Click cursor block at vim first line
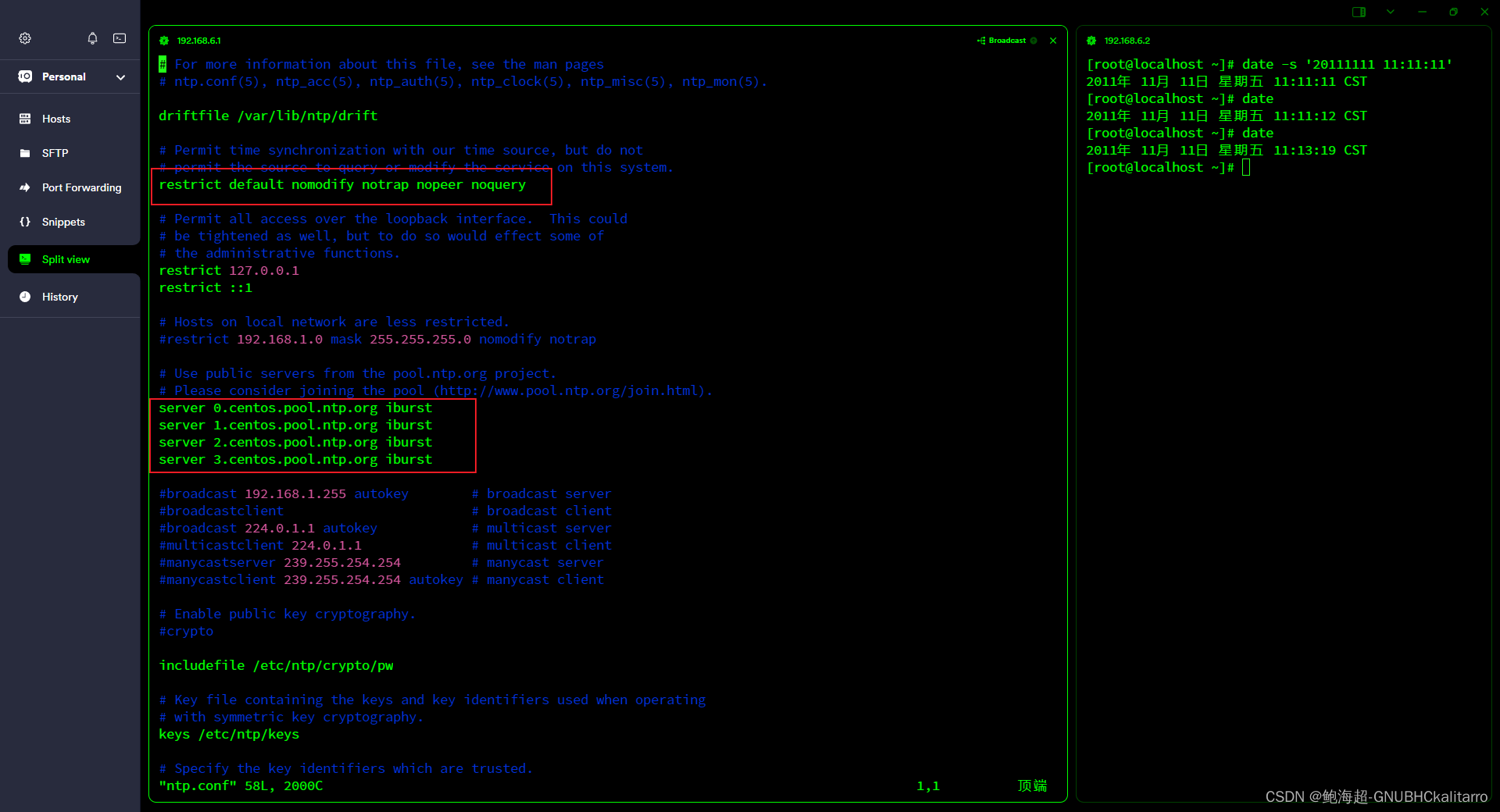The width and height of the screenshot is (1500, 812). (162, 64)
